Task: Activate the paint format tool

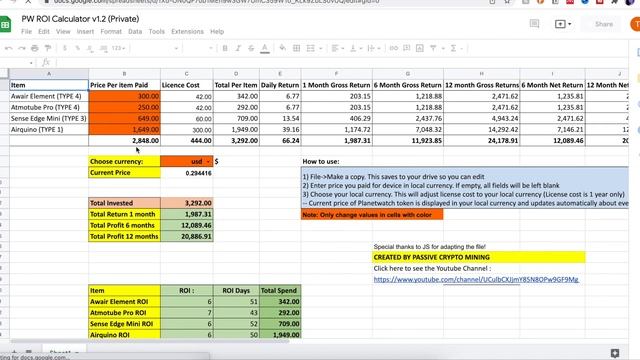Action: [48, 48]
